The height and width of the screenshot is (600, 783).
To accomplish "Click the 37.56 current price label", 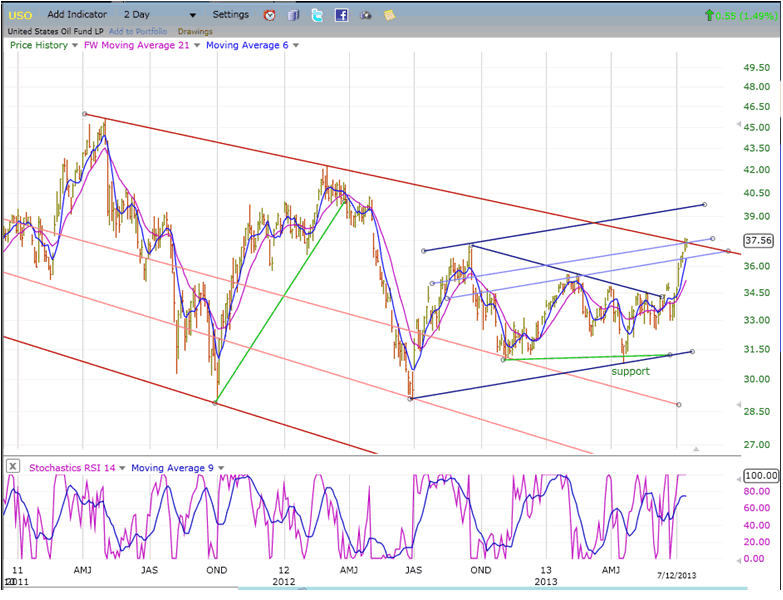I will click(760, 240).
